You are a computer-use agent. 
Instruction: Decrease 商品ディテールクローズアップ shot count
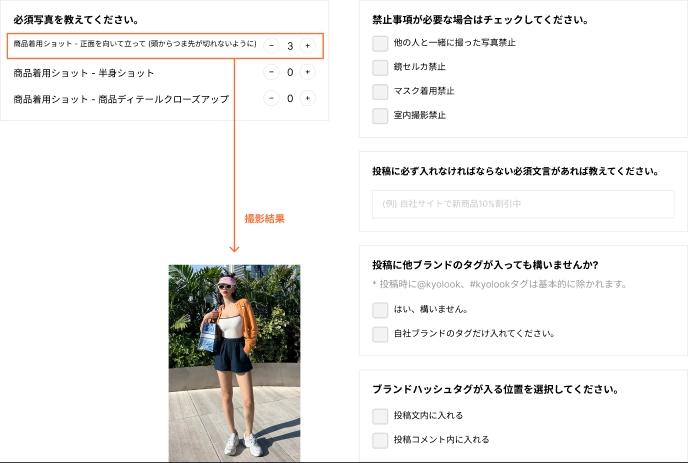[271, 98]
